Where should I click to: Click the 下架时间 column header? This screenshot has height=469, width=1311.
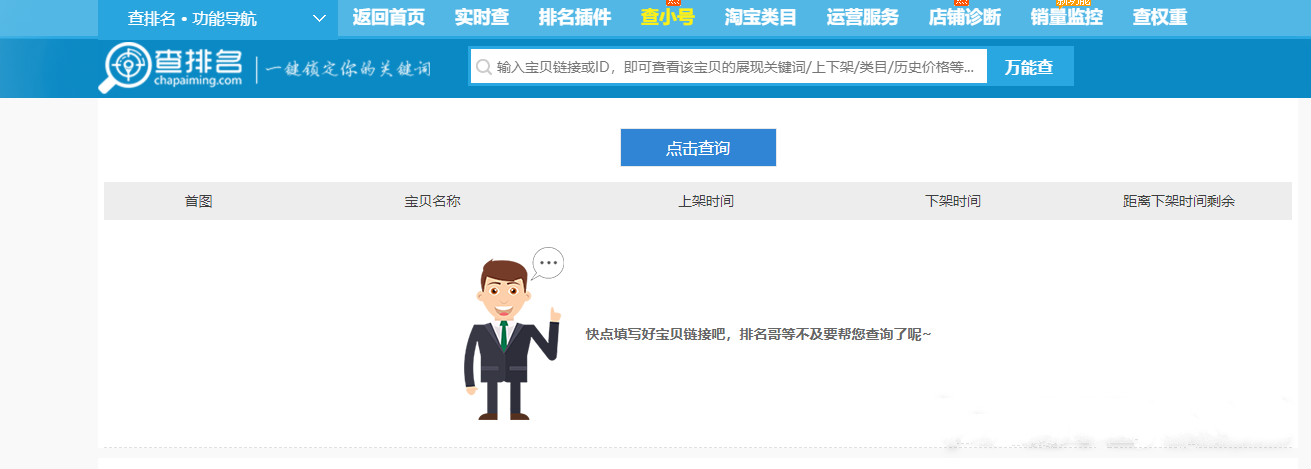[952, 201]
